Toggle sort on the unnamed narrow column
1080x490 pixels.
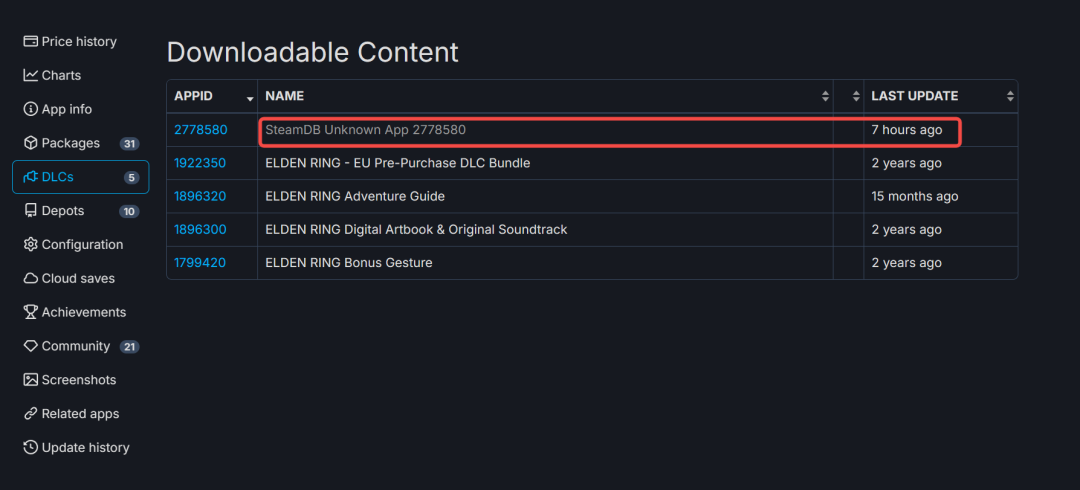click(856, 96)
